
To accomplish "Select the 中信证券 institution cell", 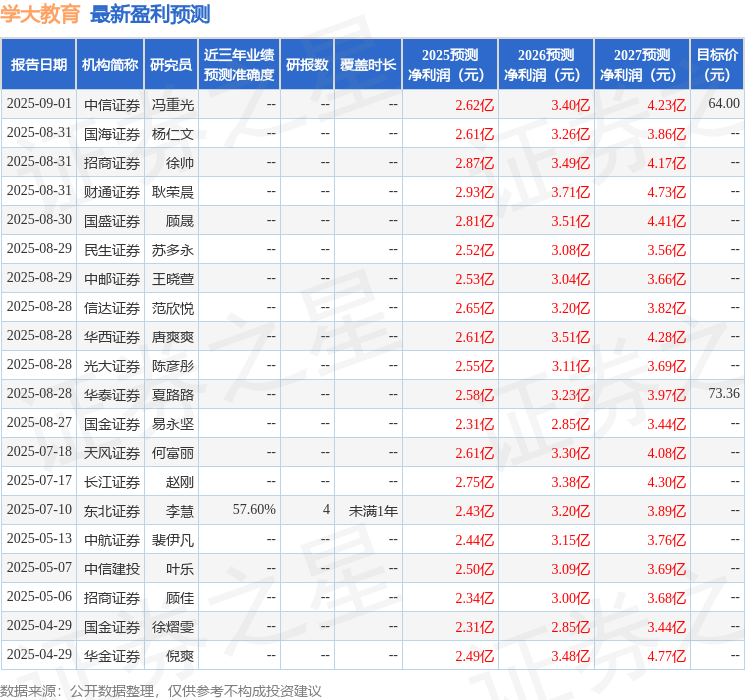I will point(112,105).
